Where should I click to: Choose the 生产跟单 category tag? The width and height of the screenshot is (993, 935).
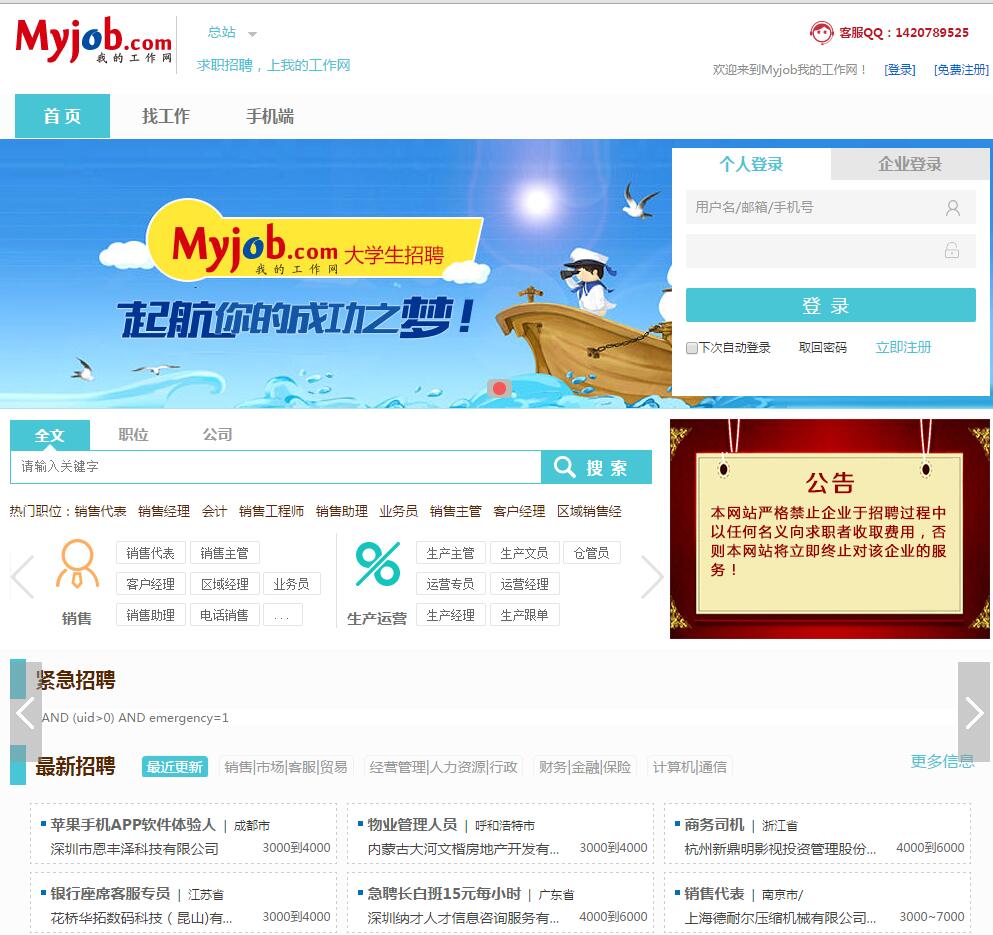pyautogui.click(x=524, y=614)
